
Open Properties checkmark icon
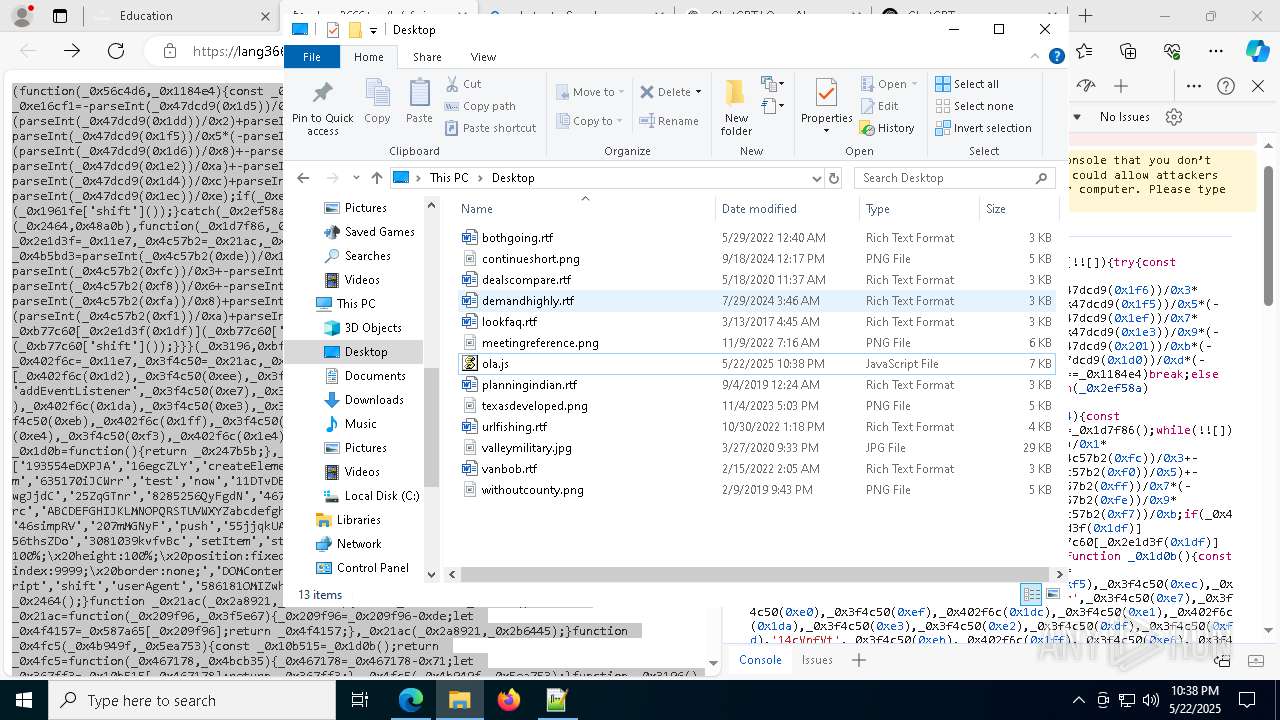click(826, 95)
